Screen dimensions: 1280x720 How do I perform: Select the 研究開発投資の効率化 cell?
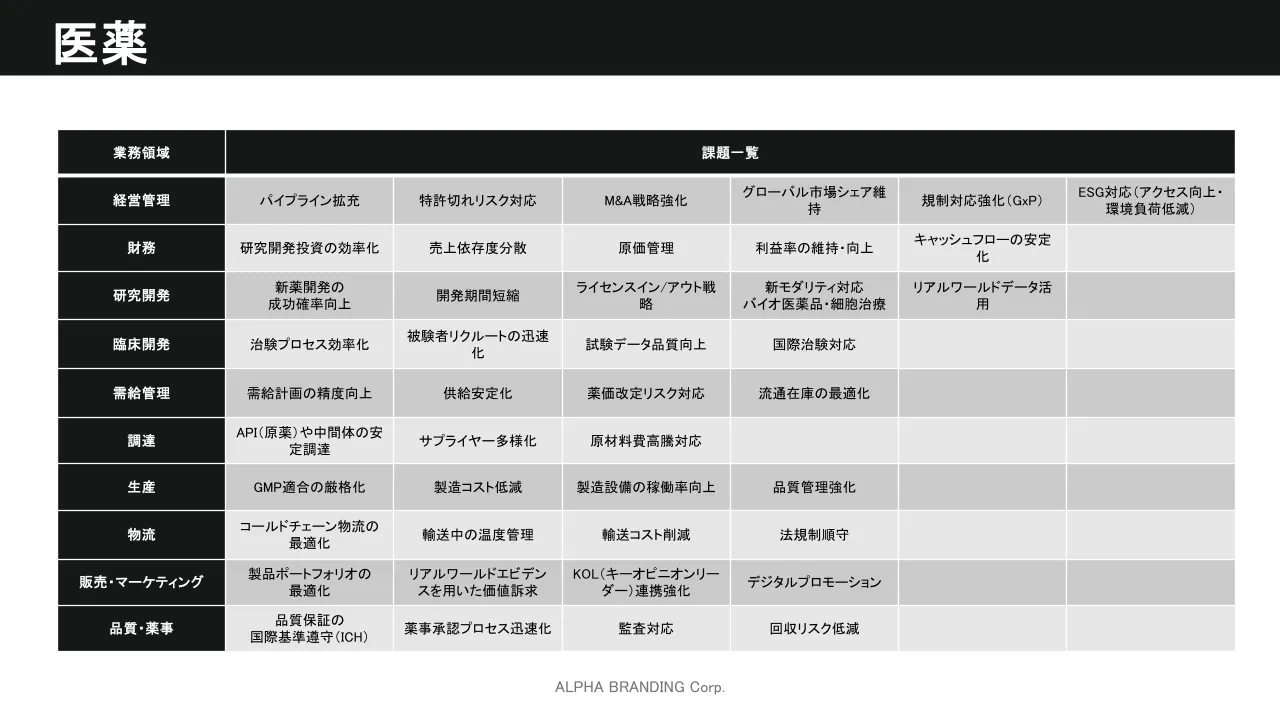pyautogui.click(x=310, y=248)
